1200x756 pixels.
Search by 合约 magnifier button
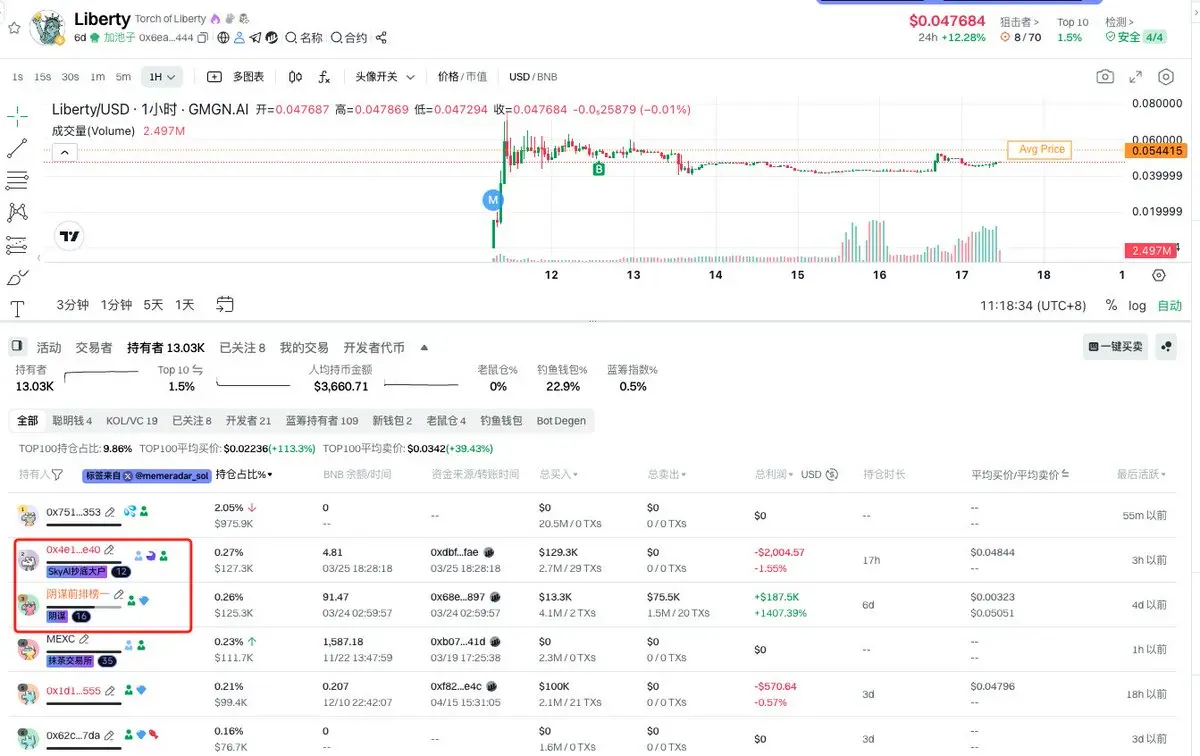(x=349, y=38)
